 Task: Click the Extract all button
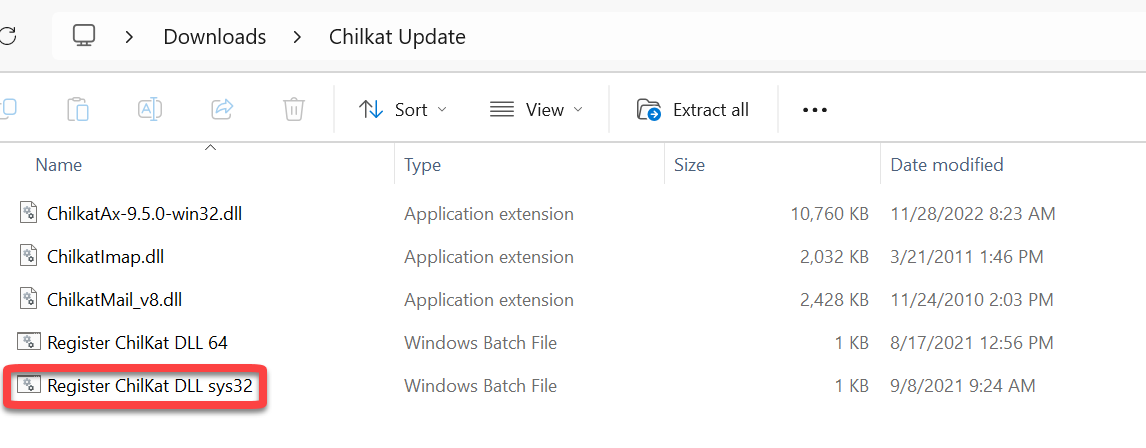[693, 109]
